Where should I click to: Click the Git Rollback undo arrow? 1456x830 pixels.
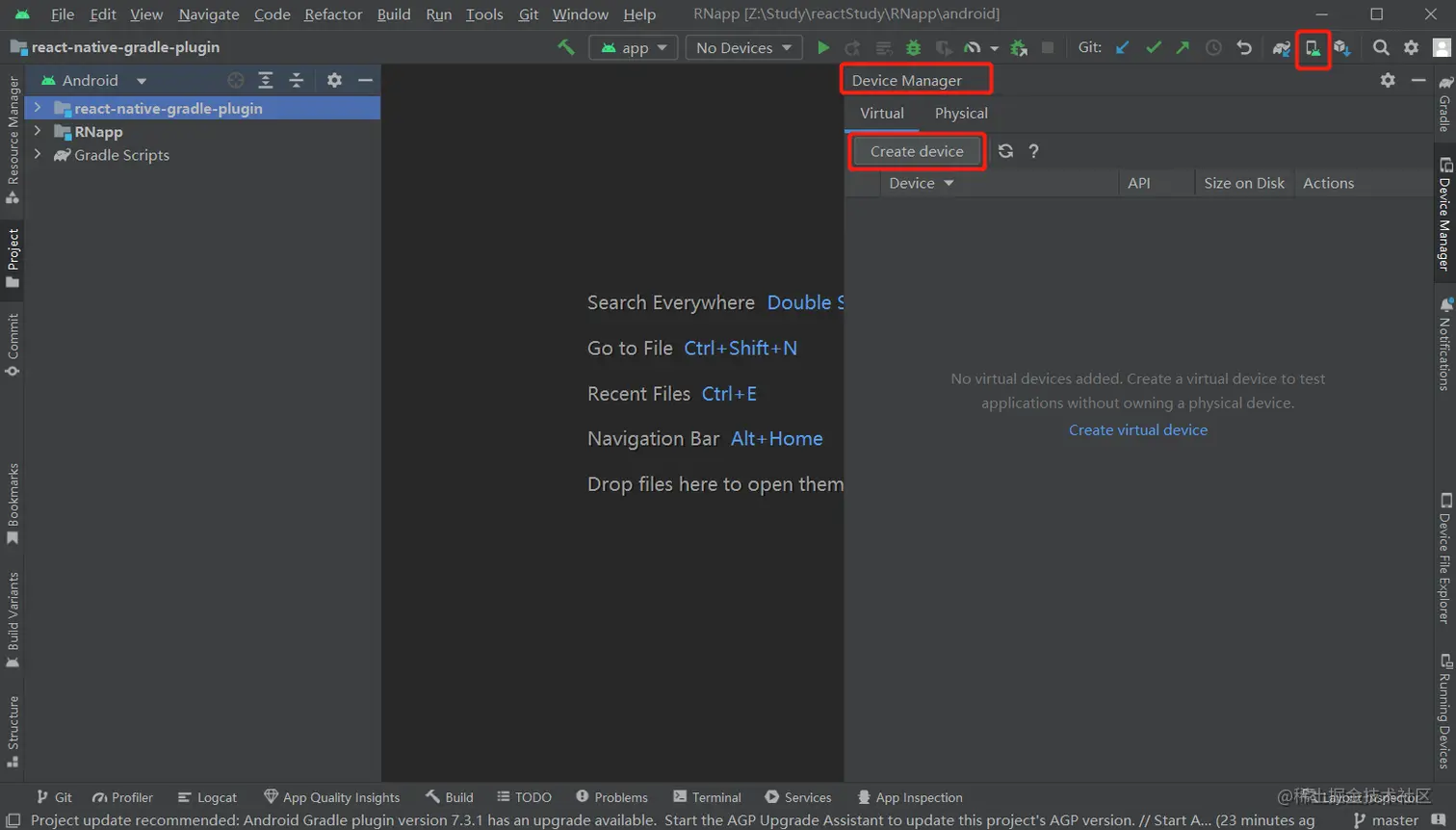click(x=1244, y=47)
